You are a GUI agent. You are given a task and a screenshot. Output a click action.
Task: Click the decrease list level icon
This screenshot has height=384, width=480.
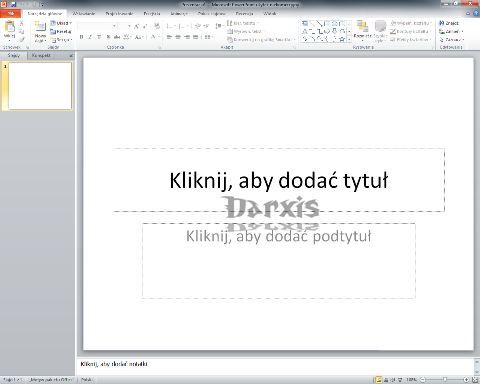click(197, 26)
